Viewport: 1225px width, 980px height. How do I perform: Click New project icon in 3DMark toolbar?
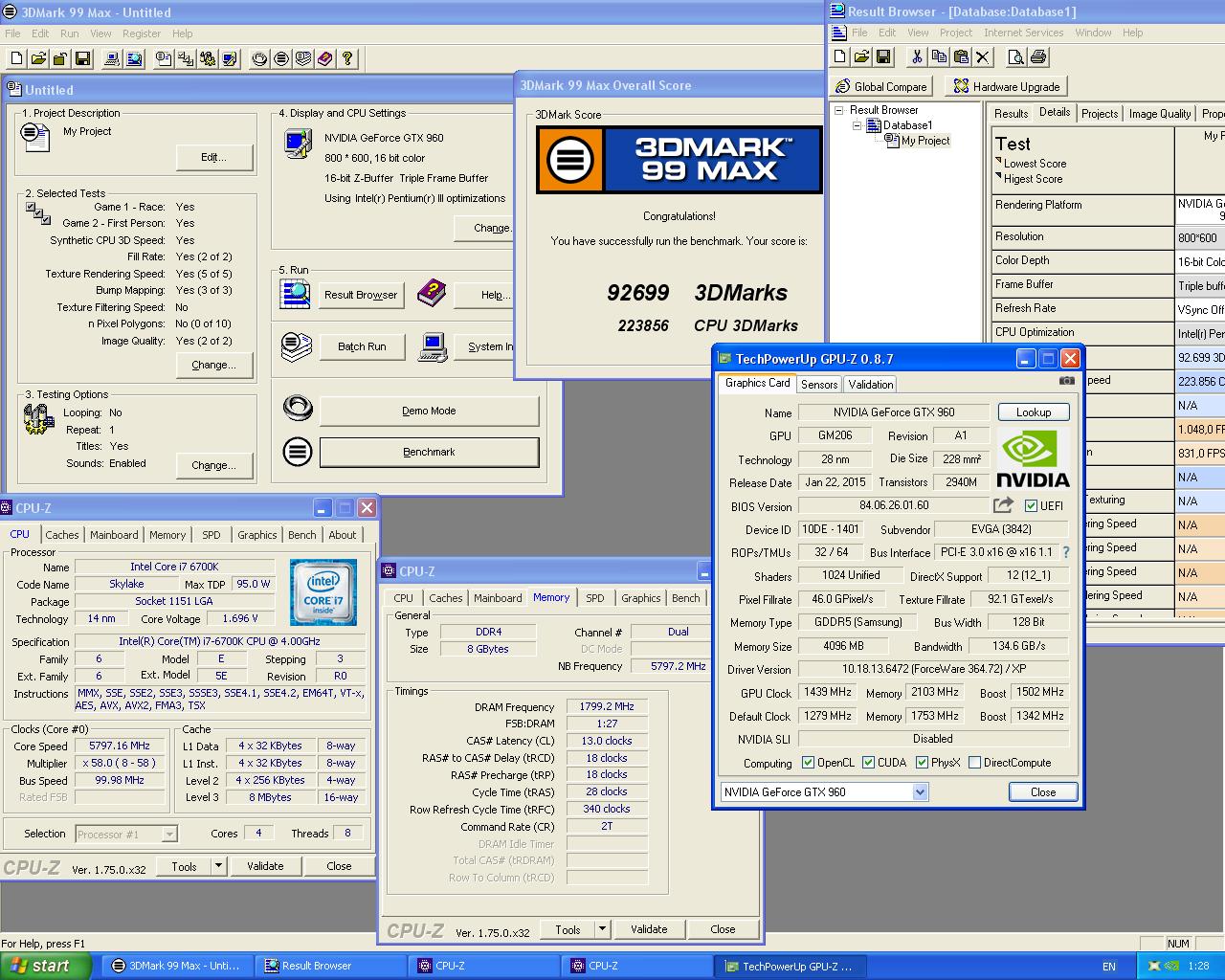click(16, 58)
